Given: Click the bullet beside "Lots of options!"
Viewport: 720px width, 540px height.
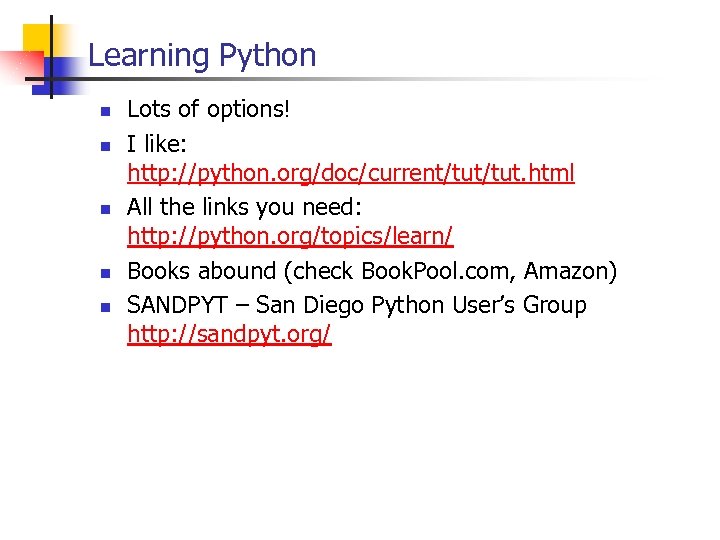Looking at the screenshot, I should [x=102, y=111].
